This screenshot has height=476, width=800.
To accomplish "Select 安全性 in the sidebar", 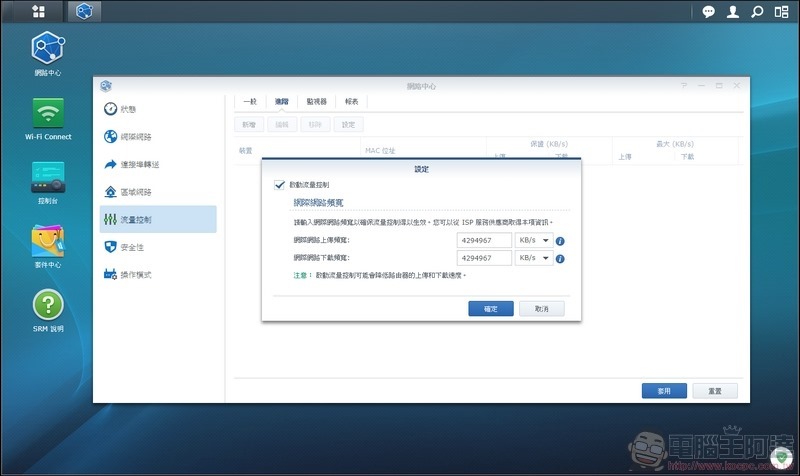I will [158, 247].
